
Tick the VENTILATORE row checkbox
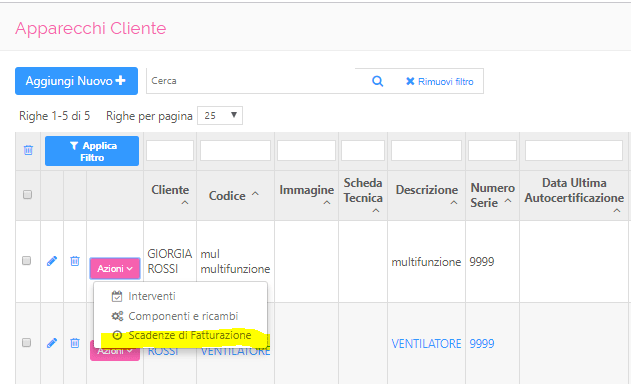27,343
